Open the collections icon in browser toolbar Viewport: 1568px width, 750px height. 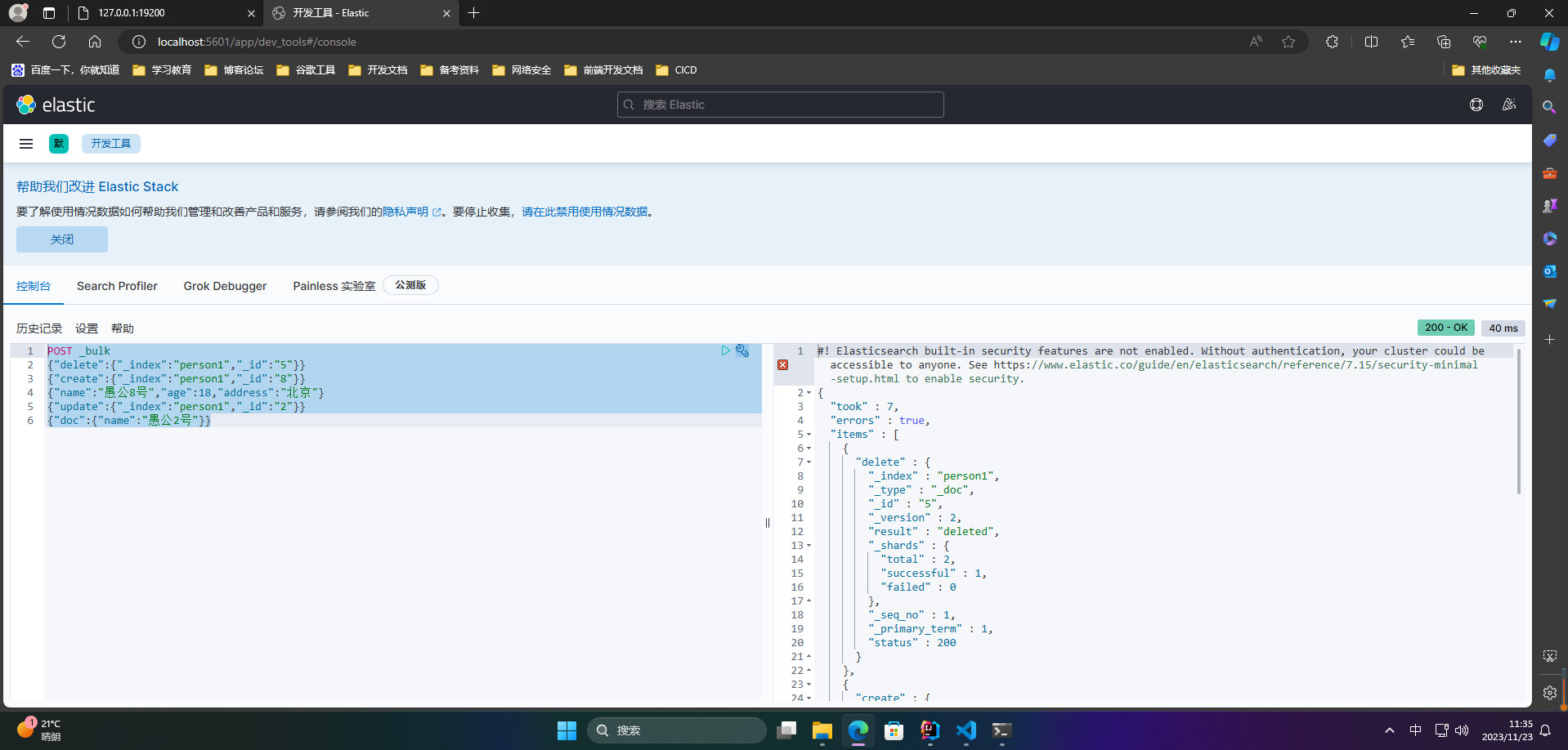(x=1444, y=42)
